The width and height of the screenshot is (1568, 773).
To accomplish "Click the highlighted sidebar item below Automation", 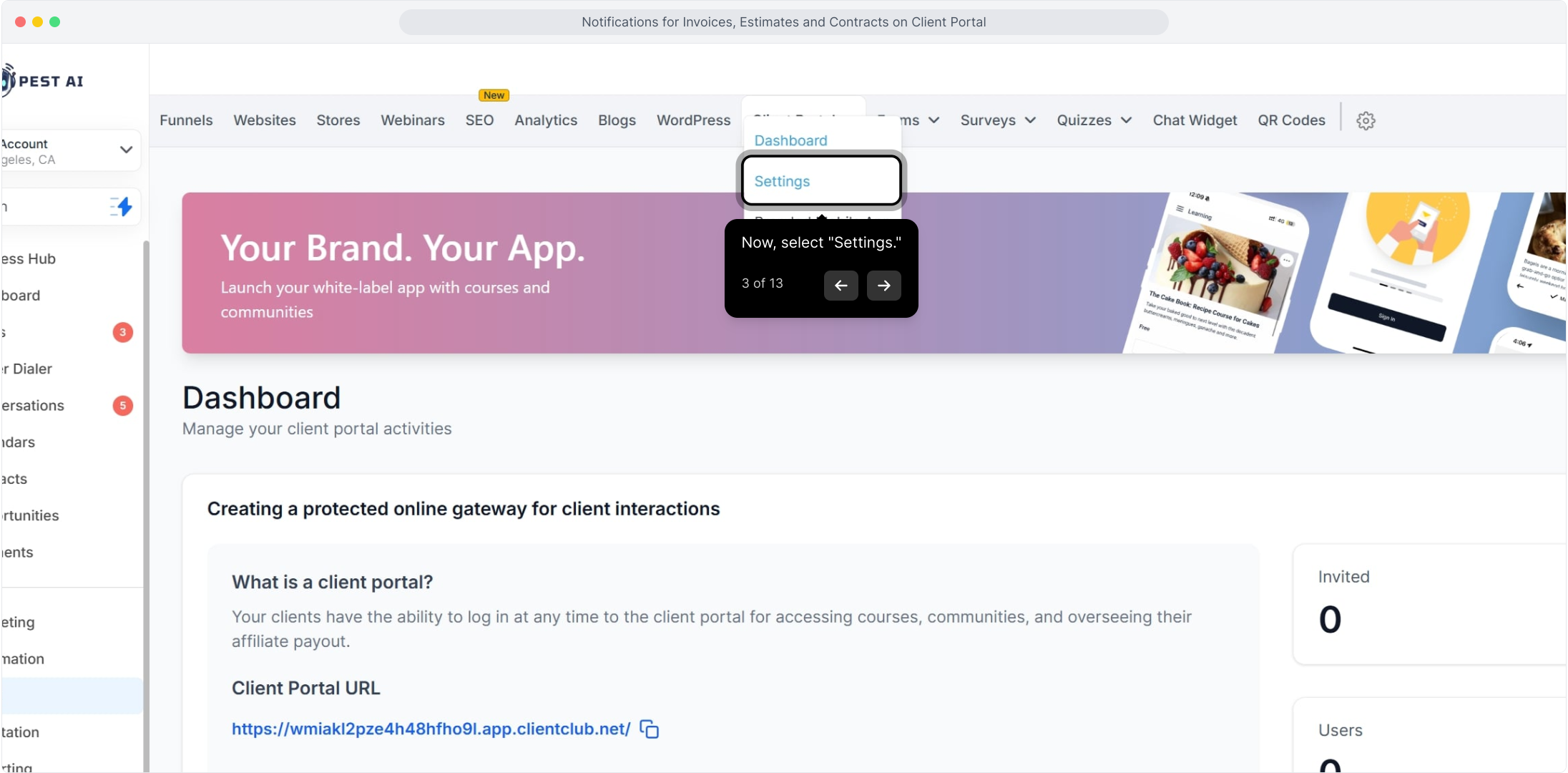I will click(72, 696).
